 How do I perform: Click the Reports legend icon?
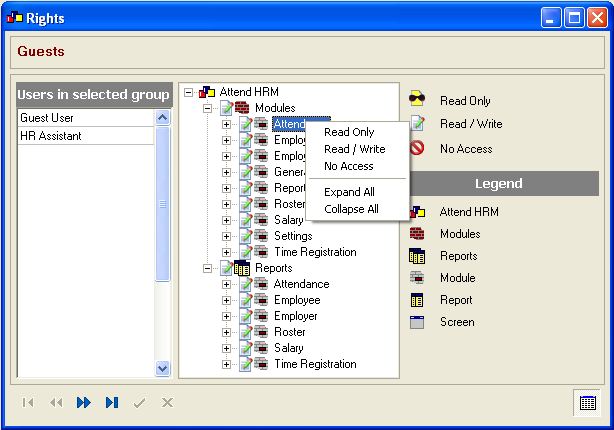click(417, 256)
